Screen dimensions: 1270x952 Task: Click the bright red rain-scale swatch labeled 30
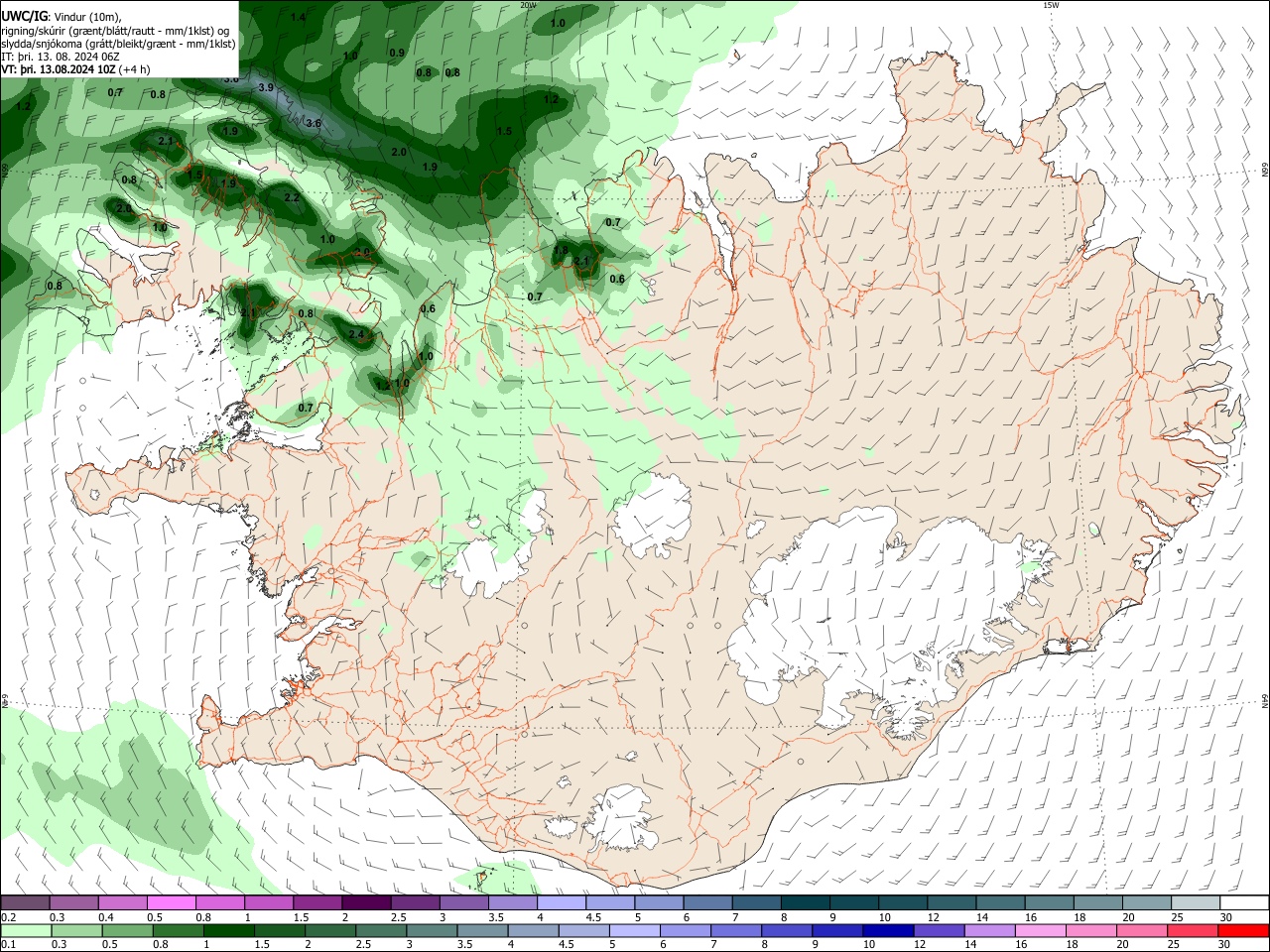[x=1243, y=930]
